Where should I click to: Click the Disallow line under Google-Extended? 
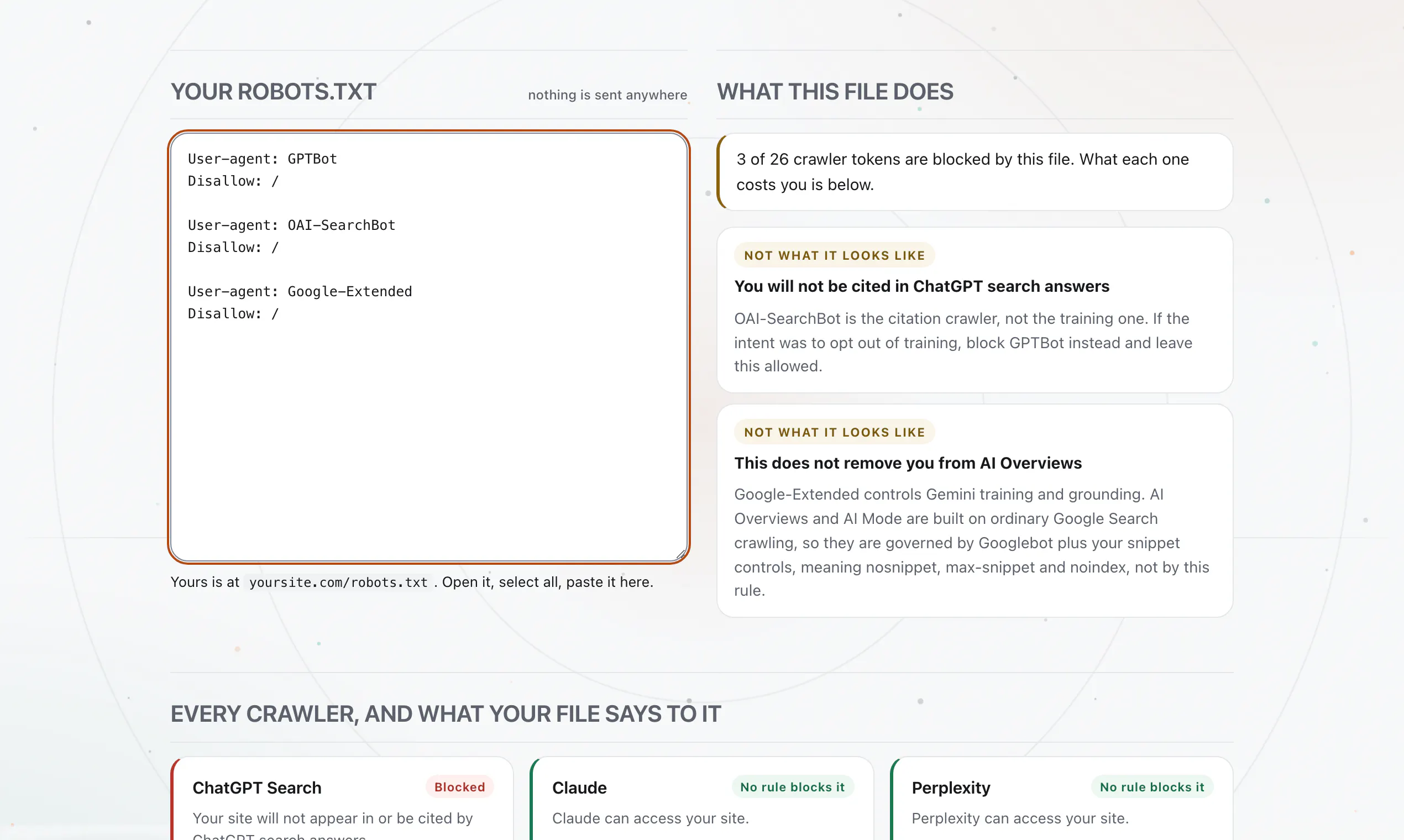coord(233,313)
